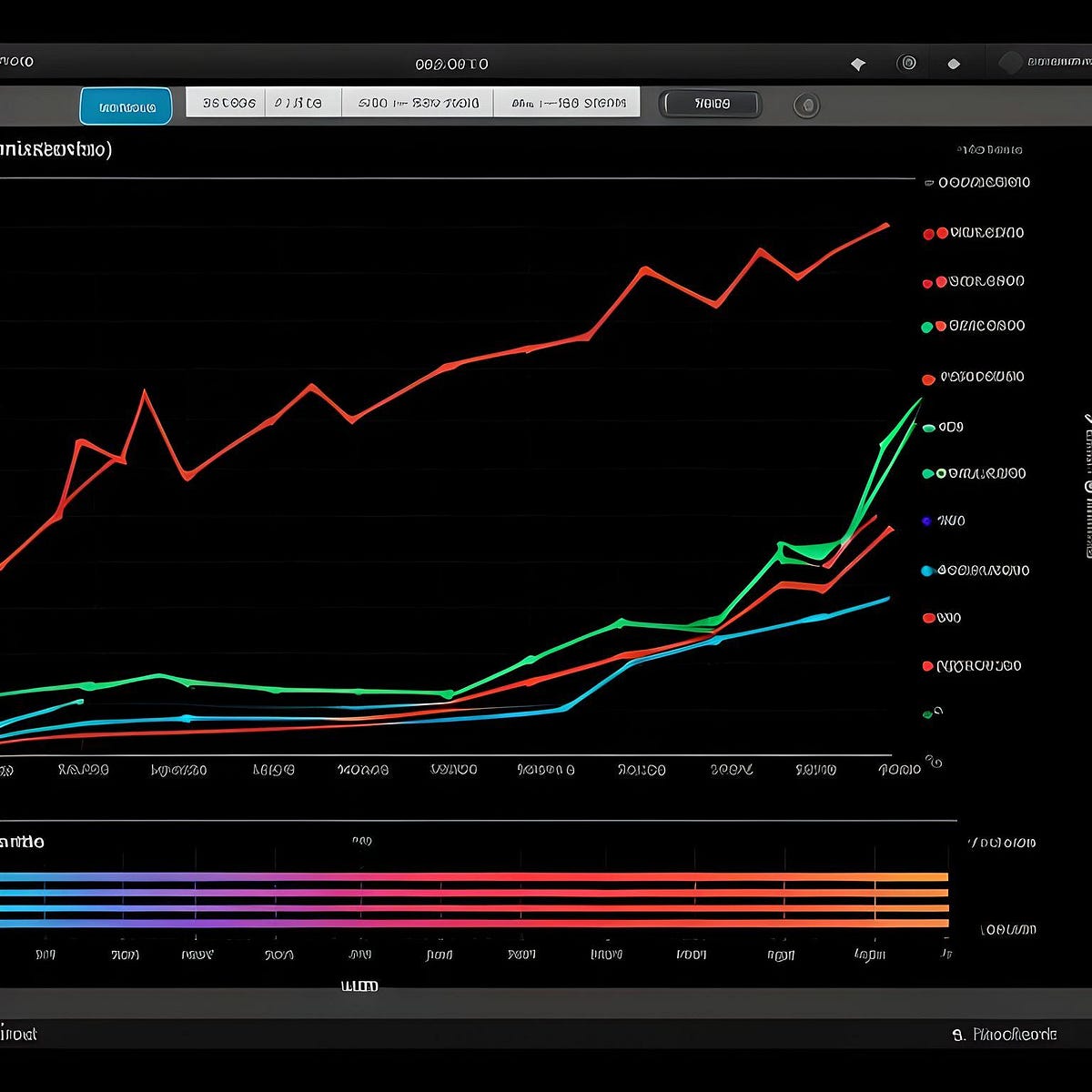Screen dimensions: 1092x1092
Task: Click the leftmost date label on the chart's x-axis
Action: (82, 769)
